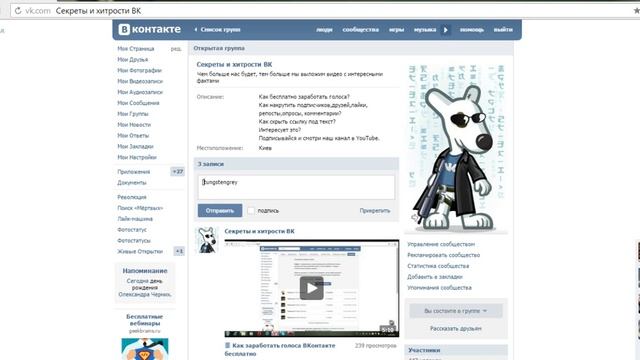This screenshot has width=640, height=360.
Task: Open Лайк-машина app link
Action: point(135,219)
